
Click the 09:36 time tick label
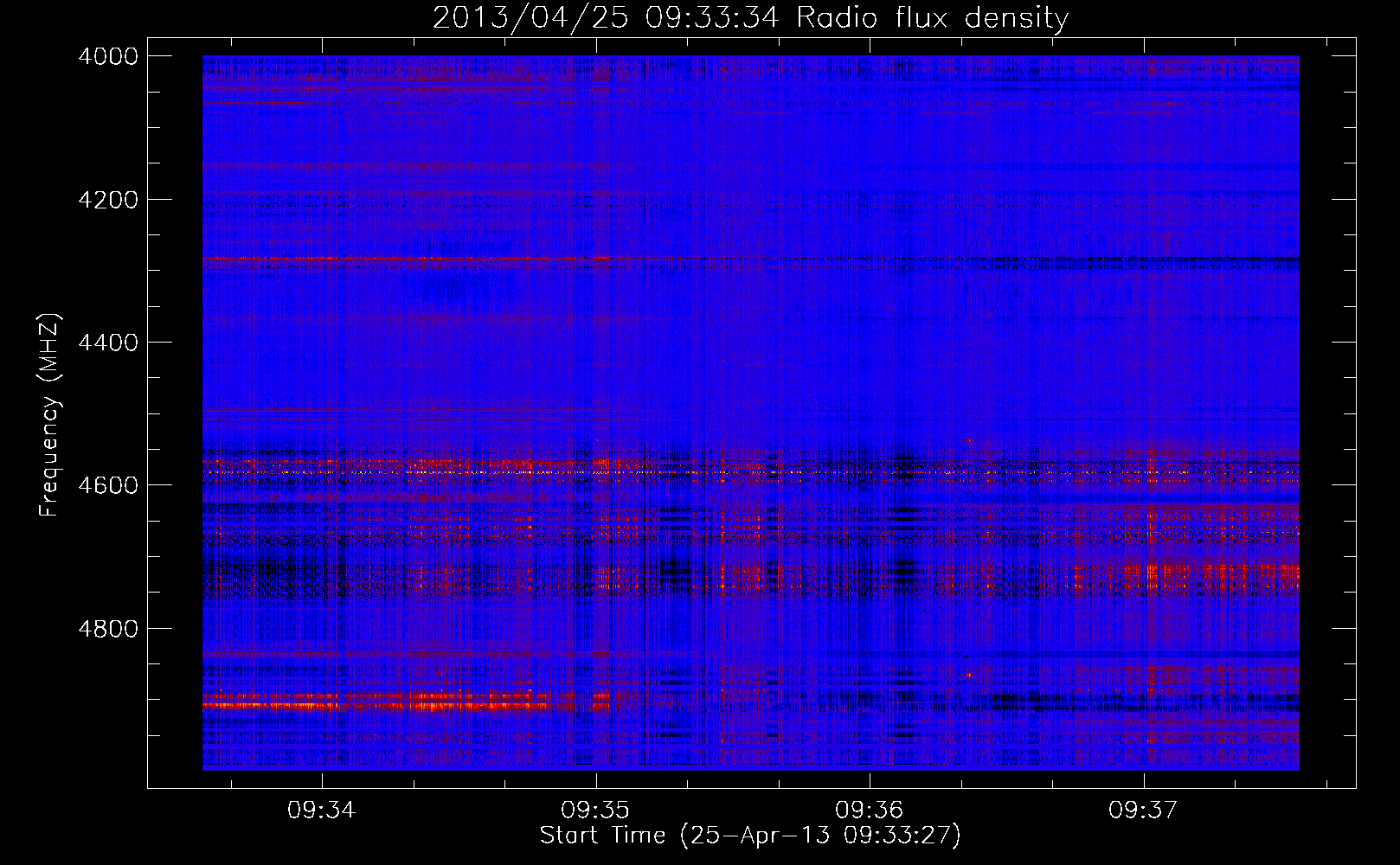(x=869, y=811)
